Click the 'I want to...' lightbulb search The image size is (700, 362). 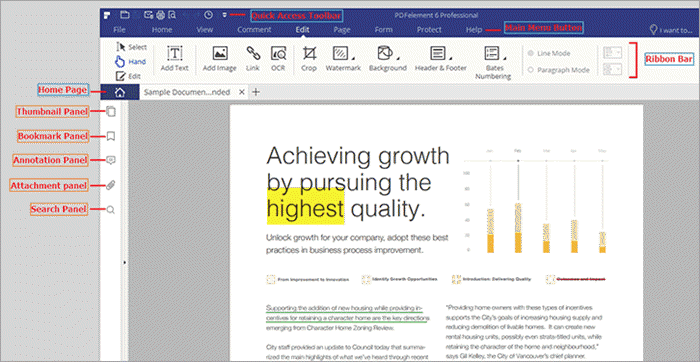671,30
